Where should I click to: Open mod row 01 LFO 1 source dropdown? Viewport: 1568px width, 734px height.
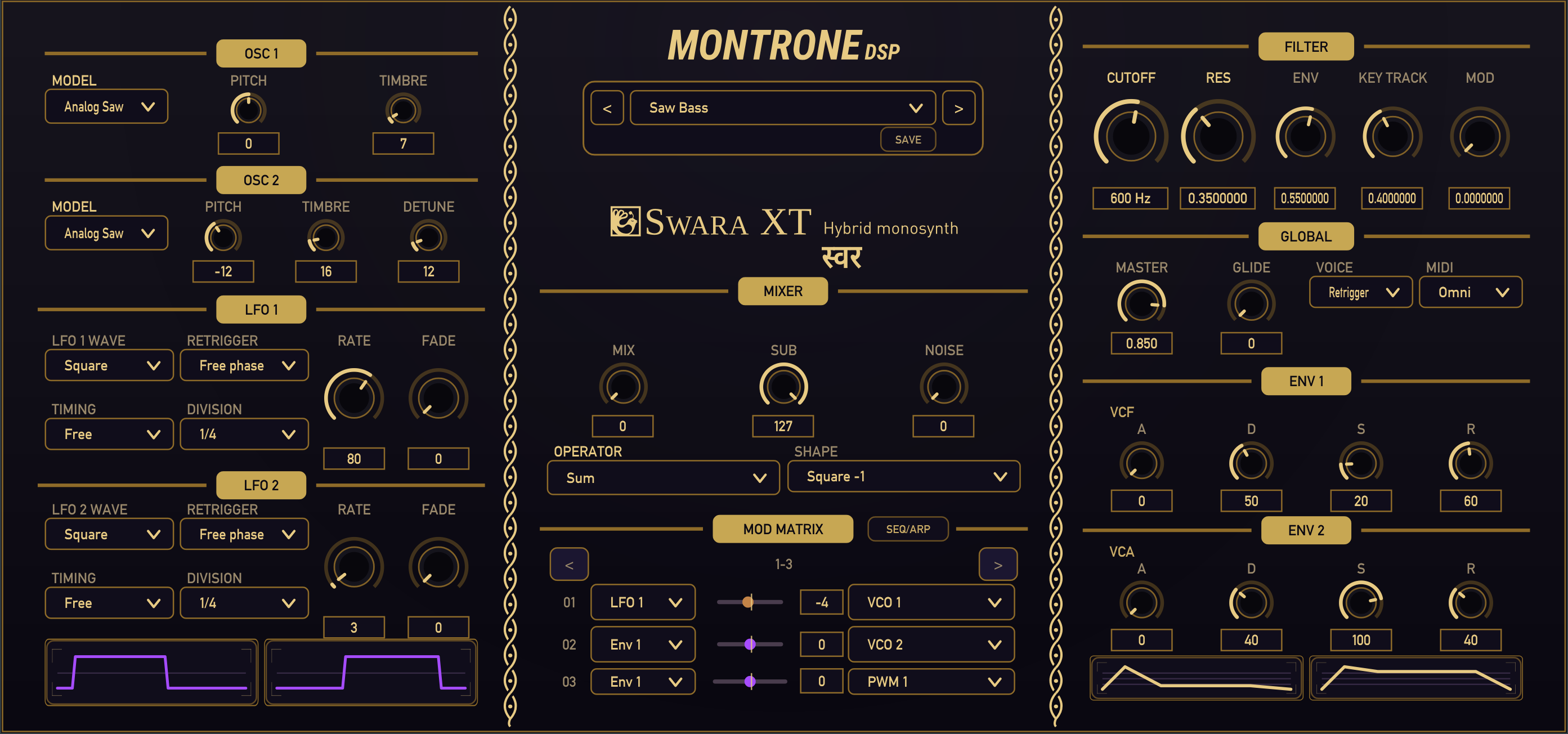(643, 602)
